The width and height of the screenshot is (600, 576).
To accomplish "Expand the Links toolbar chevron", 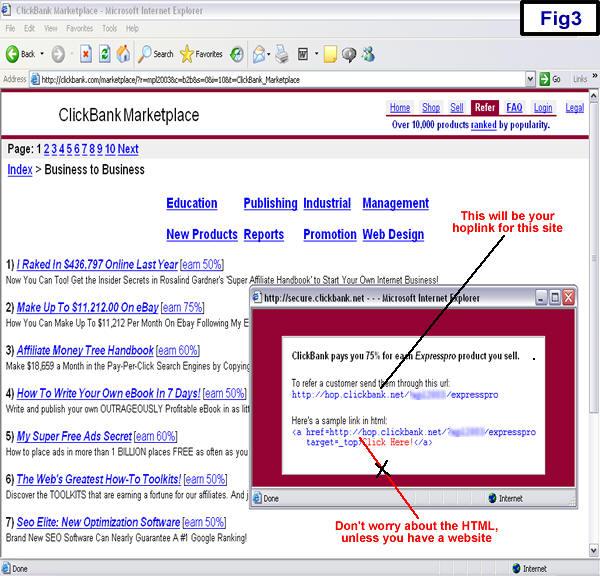I will [x=595, y=76].
